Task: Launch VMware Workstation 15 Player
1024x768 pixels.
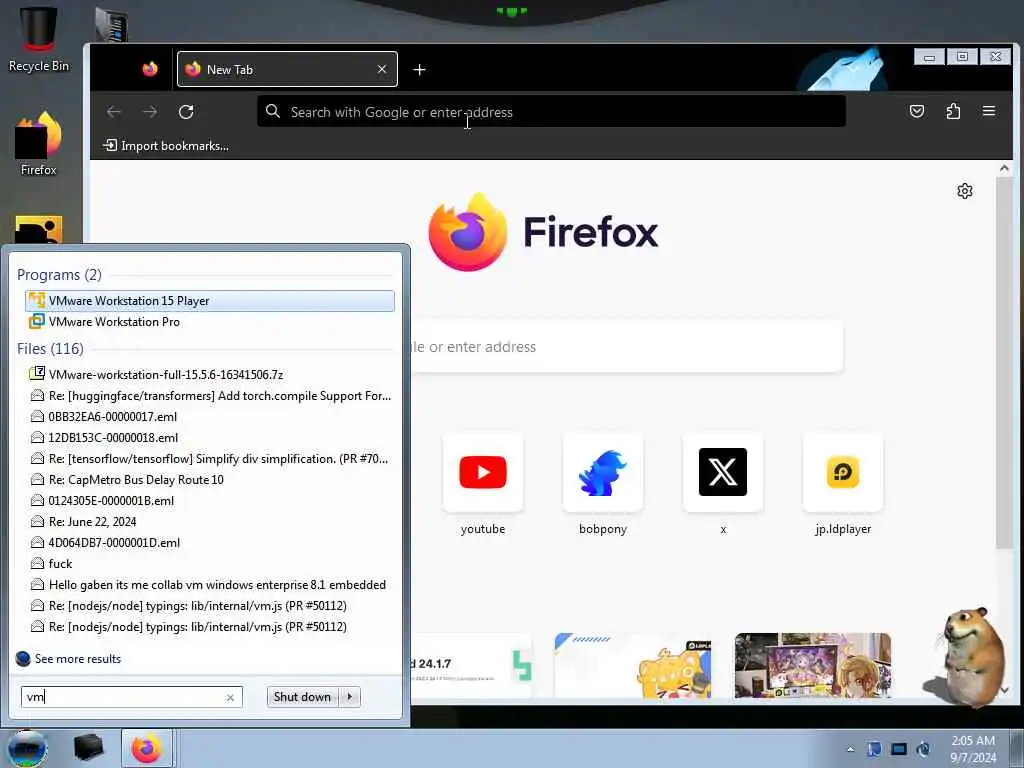Action: point(210,300)
